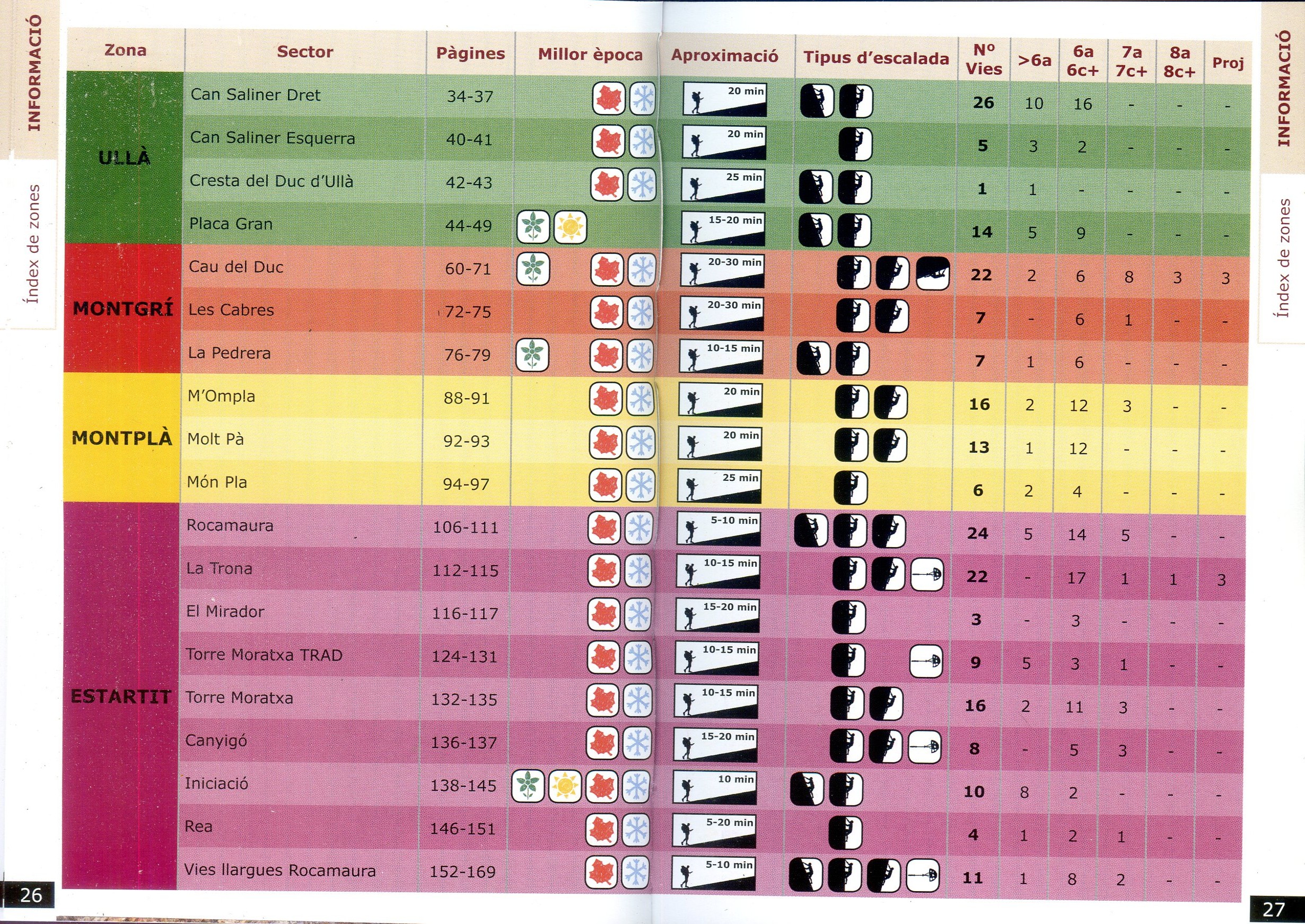Click the sun icon in Placa Gran row

570,227
